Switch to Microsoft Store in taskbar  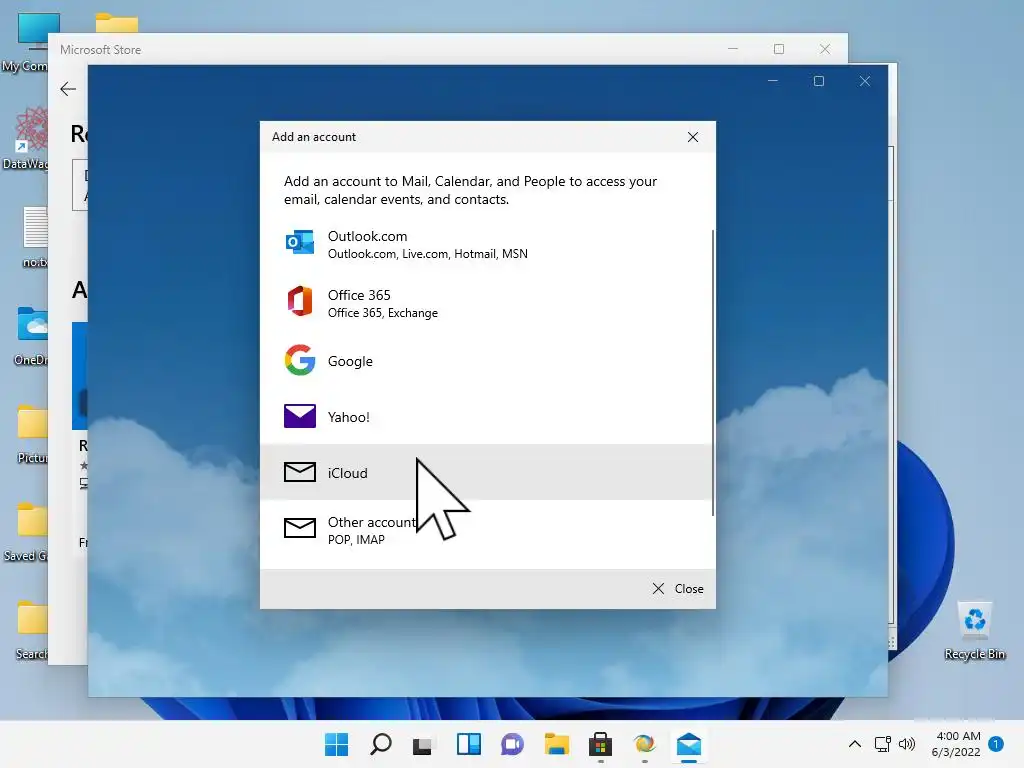coord(600,744)
